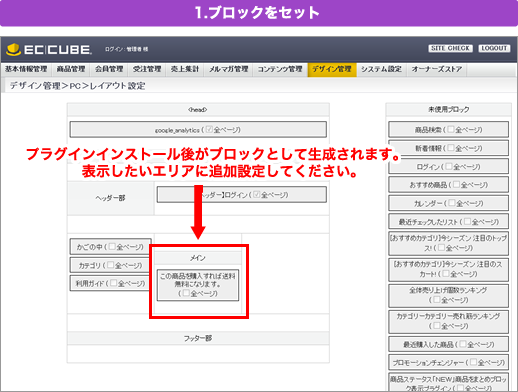This screenshot has height=392, width=518.
Task: Select the カレンダー unused block
Action: 448,203
